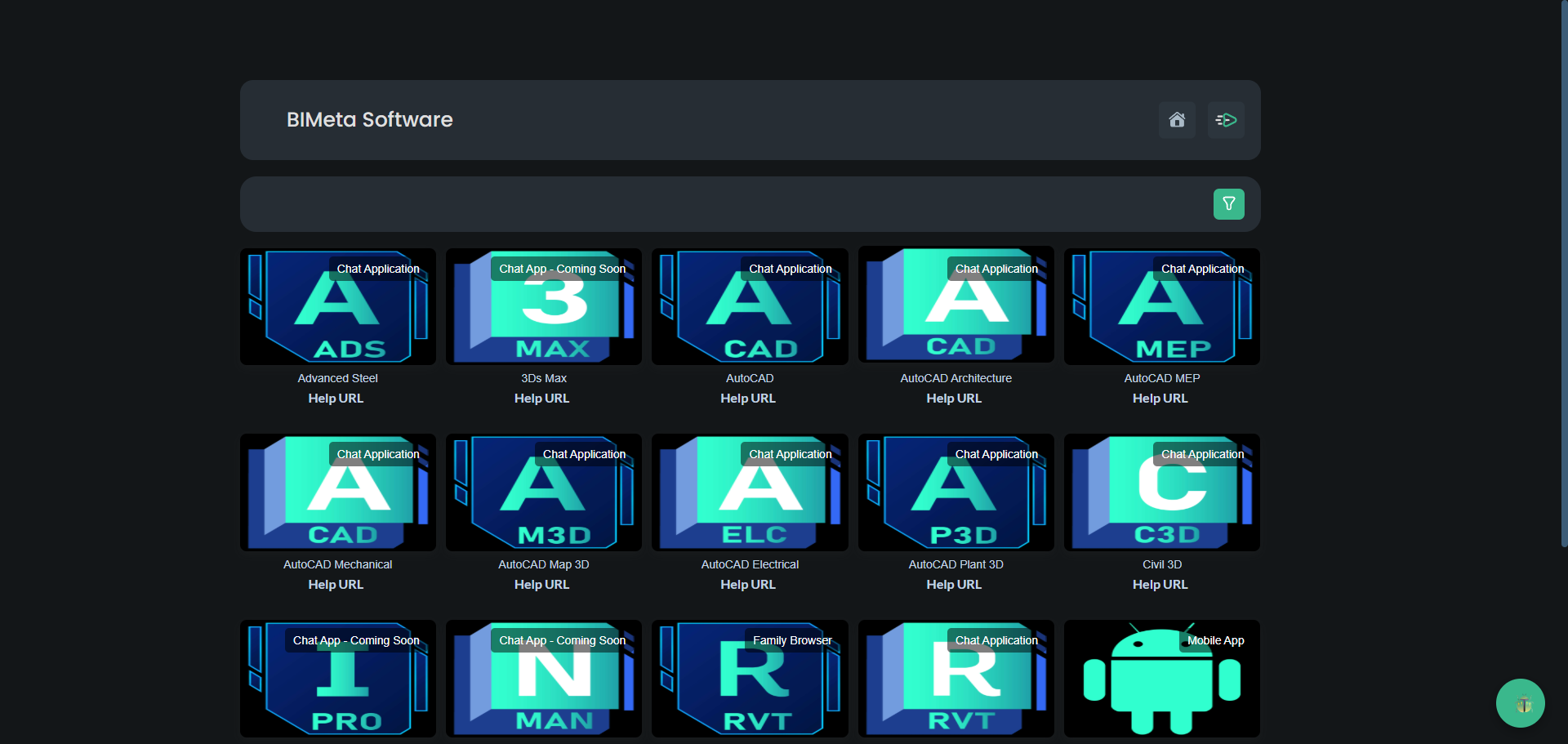Image resolution: width=1568 pixels, height=744 pixels.
Task: Click the green filter funnel button
Action: (x=1228, y=204)
